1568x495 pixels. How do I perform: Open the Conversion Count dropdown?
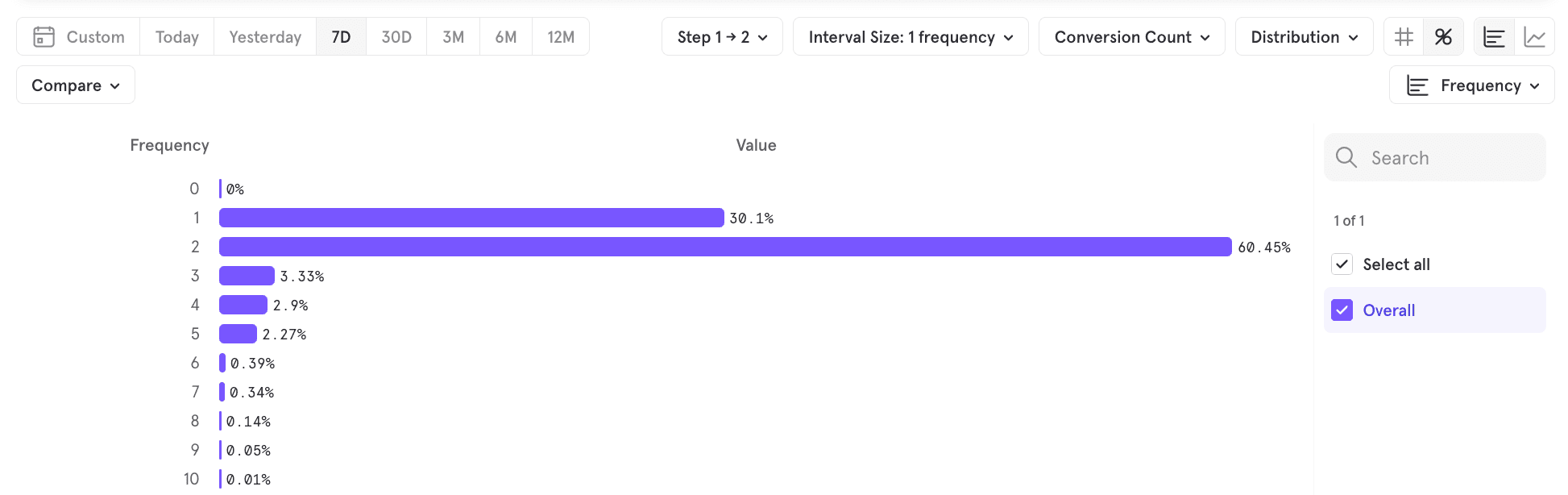tap(1131, 37)
